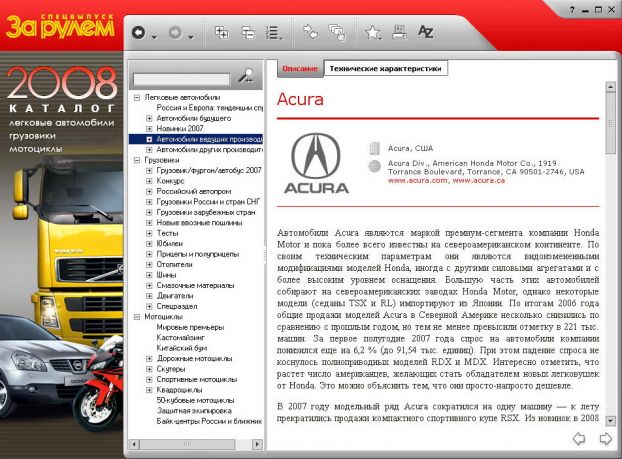Select the Спецраздел tree item
Screen dimensions: 622x459
(177, 306)
